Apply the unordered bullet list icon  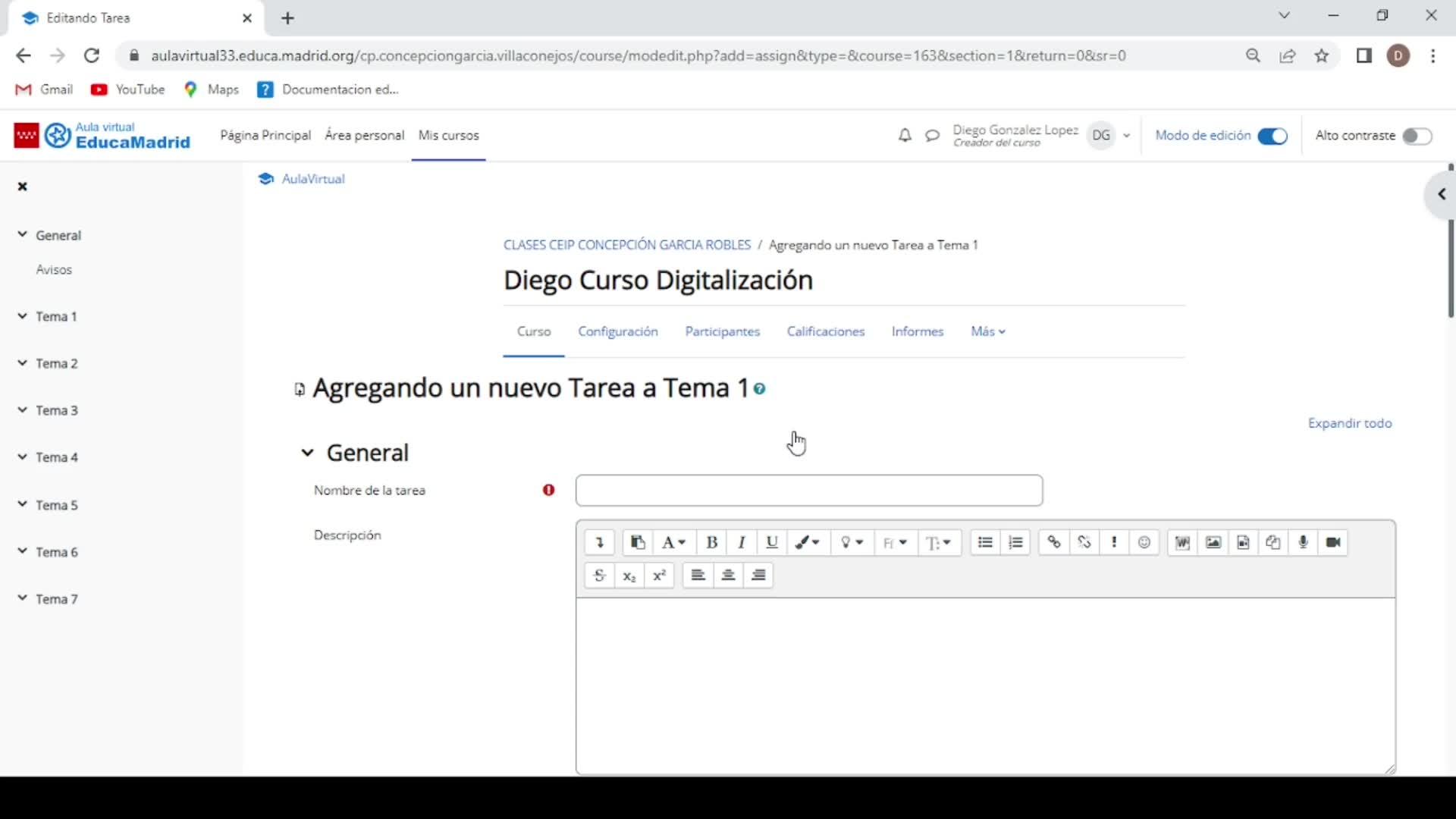[985, 542]
